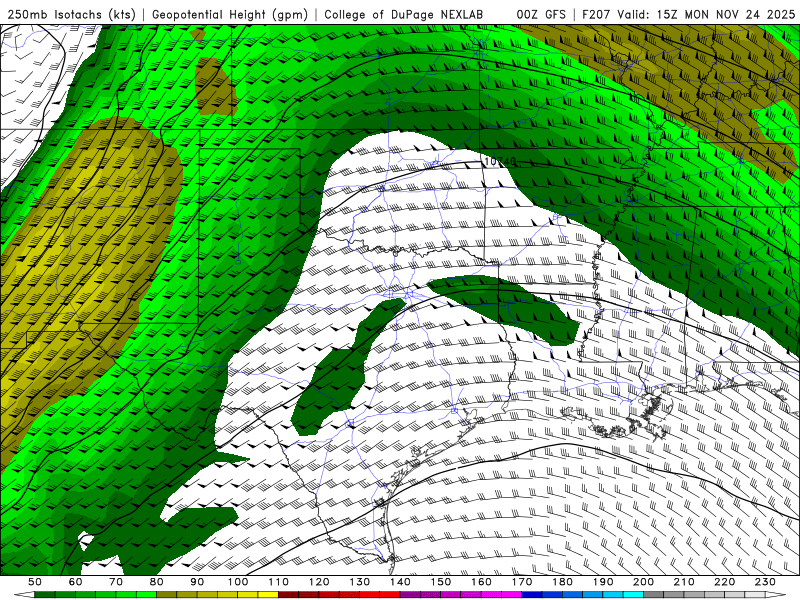
Task: Select the "100" color scale label
Action: tap(238, 582)
